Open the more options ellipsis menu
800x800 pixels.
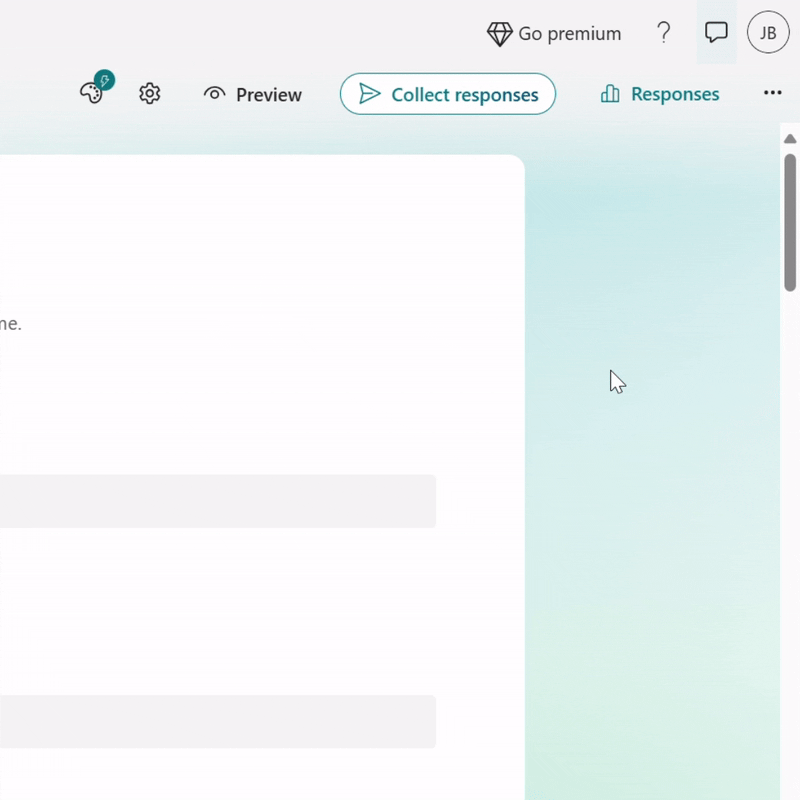pyautogui.click(x=772, y=93)
